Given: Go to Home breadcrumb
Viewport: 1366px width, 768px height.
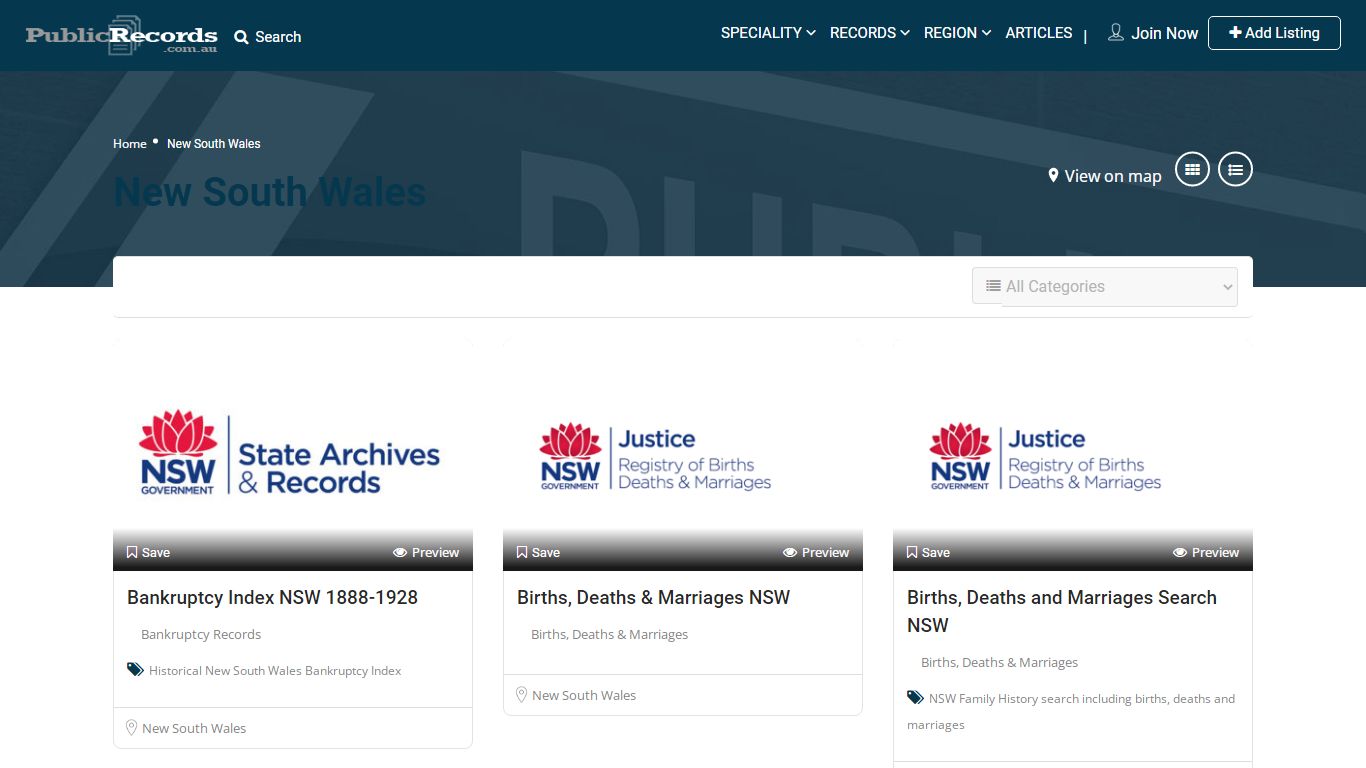Looking at the screenshot, I should point(130,144).
